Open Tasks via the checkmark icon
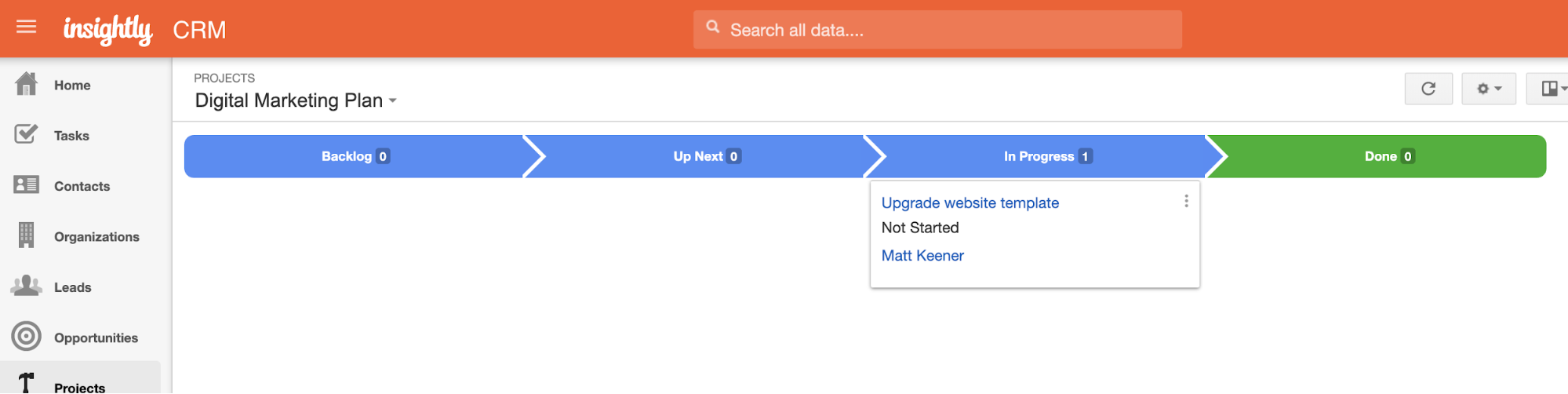Viewport: 1568px width, 394px height. coord(26,134)
